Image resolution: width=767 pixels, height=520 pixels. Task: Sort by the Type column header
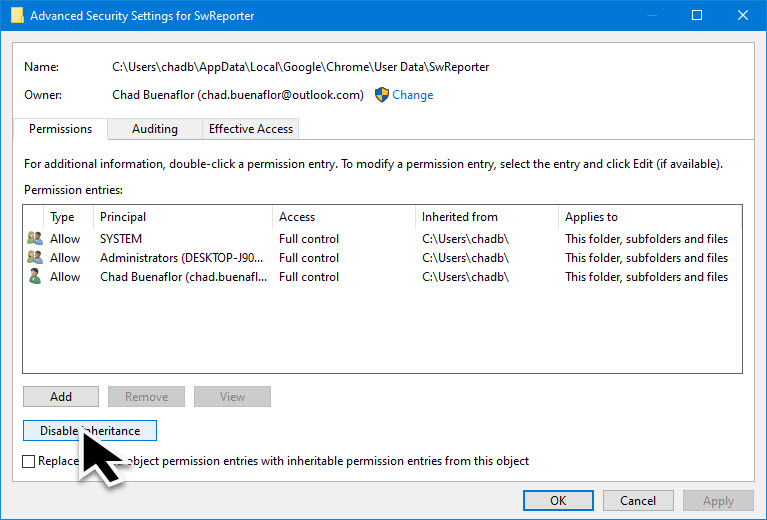[68, 217]
